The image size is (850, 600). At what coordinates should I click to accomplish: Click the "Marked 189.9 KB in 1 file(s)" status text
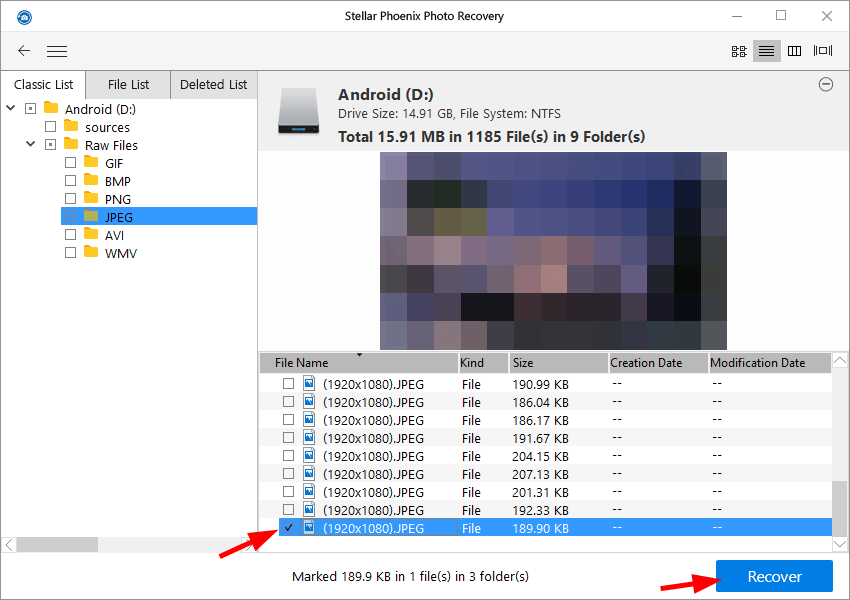[410, 576]
